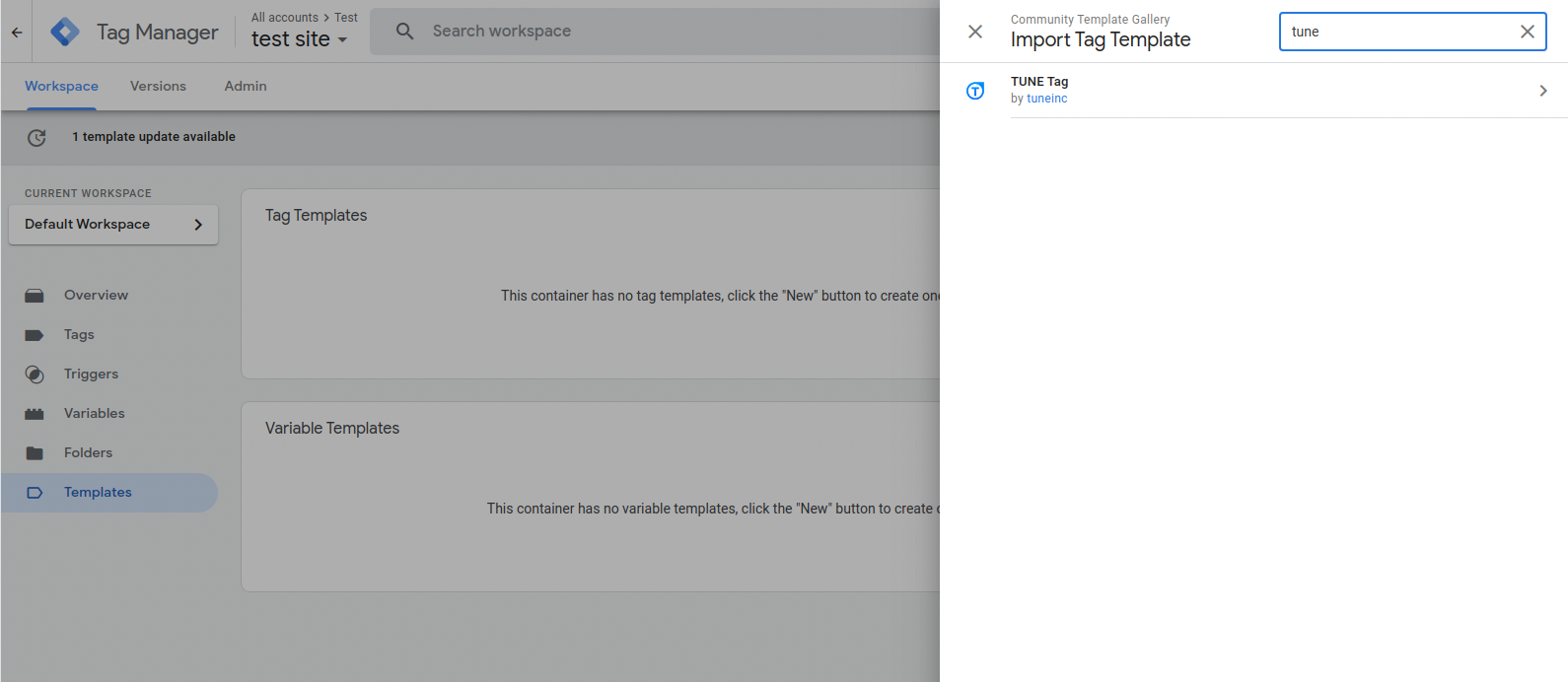
Task: Click the Templates sidebar icon
Action: pyautogui.click(x=35, y=493)
